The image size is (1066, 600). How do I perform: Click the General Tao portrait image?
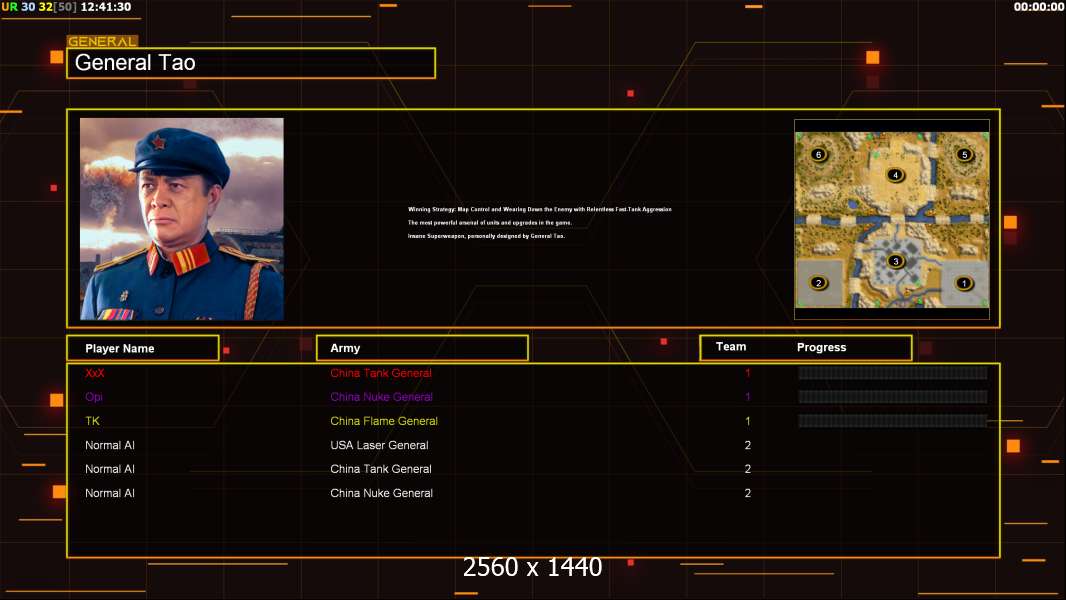click(182, 219)
